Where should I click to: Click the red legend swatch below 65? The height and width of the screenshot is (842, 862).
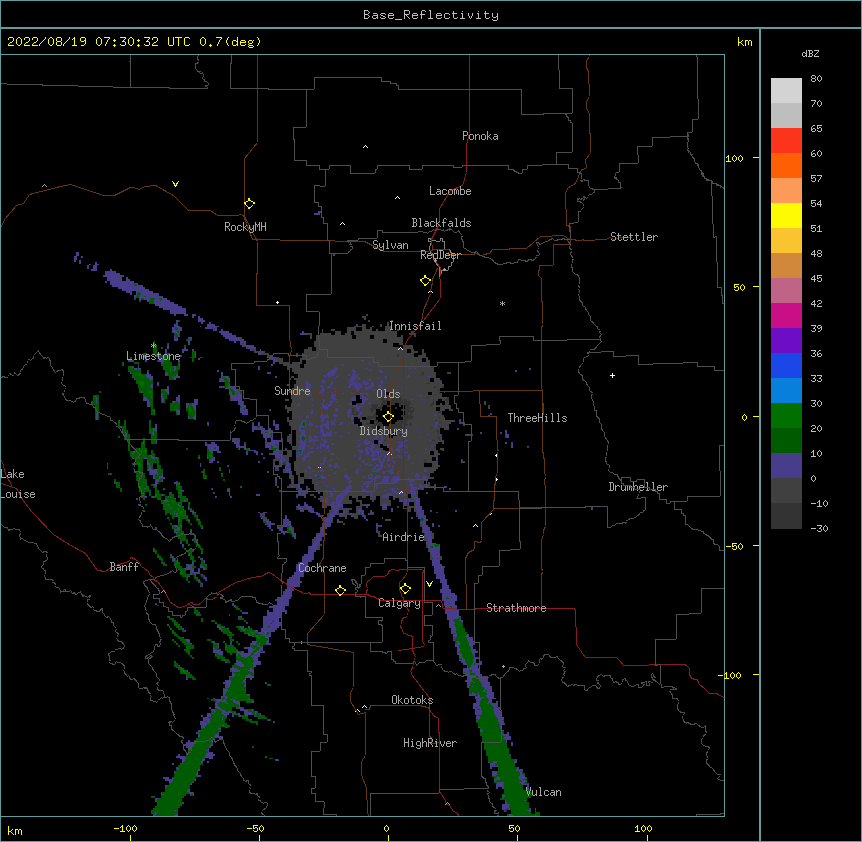click(786, 141)
